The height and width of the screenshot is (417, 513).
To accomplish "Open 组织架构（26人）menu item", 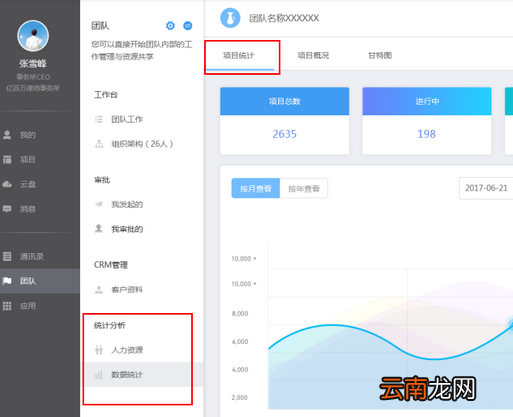I will pos(143,144).
